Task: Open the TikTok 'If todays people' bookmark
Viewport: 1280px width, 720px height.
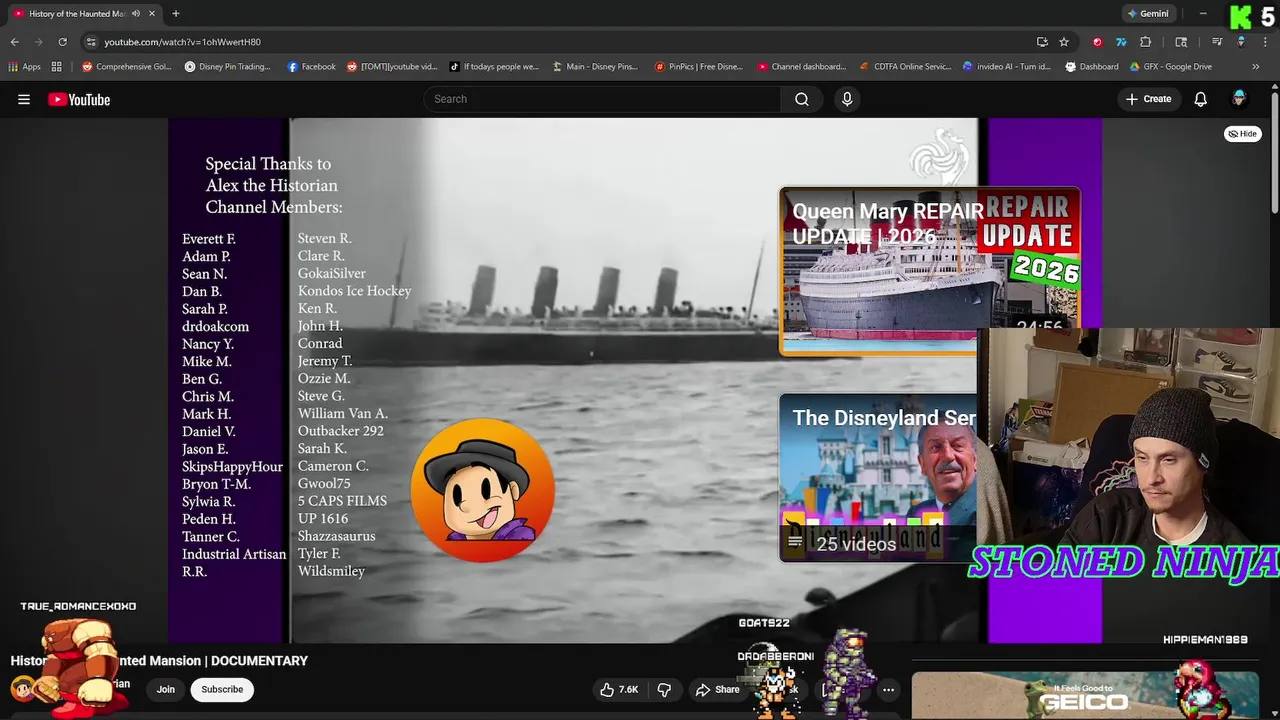Action: [494, 67]
